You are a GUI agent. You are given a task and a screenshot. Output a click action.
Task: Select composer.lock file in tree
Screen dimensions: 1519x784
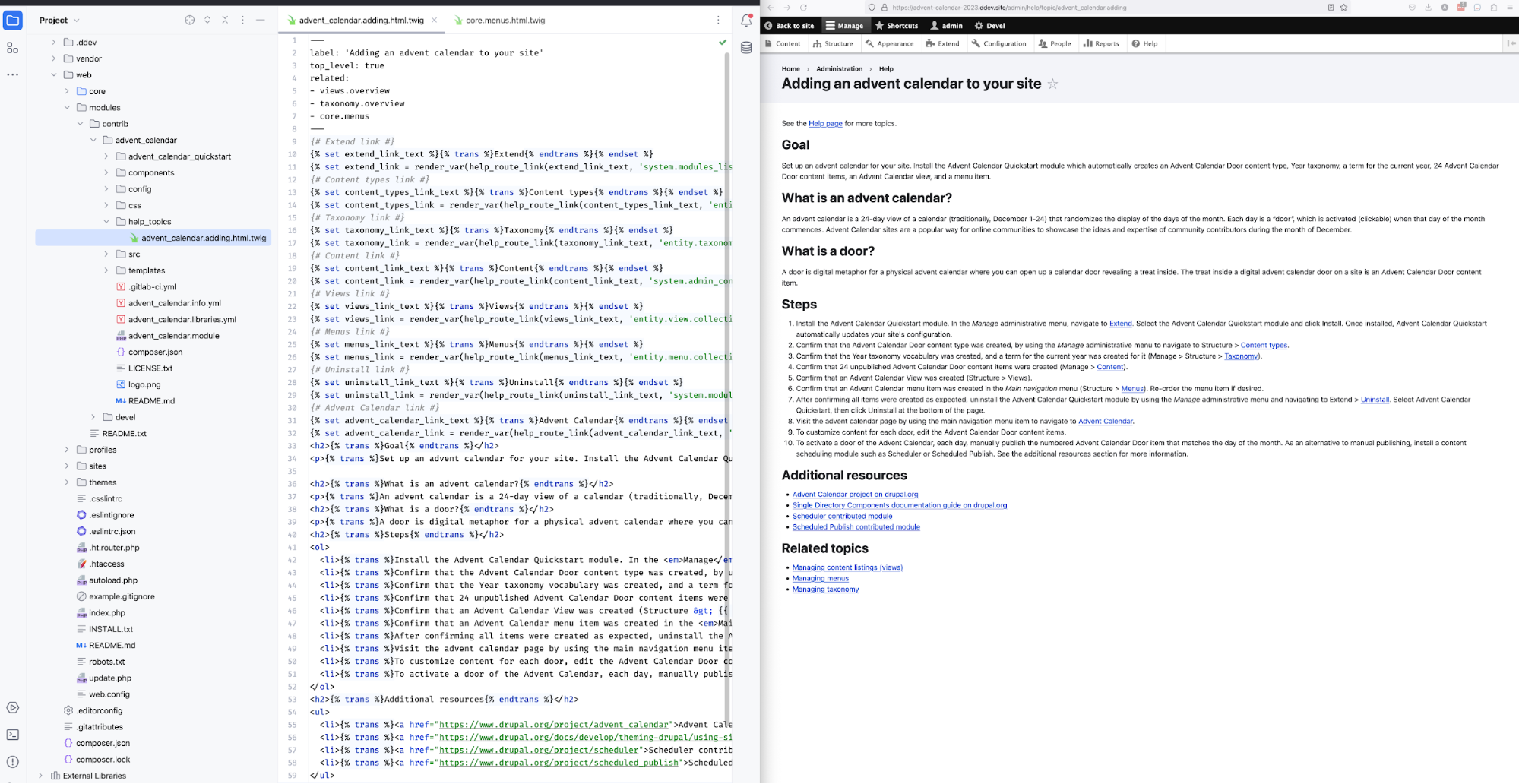pos(103,760)
